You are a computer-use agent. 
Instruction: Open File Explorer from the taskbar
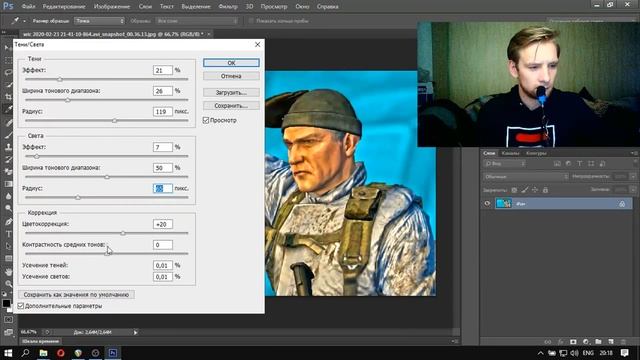tap(43, 353)
